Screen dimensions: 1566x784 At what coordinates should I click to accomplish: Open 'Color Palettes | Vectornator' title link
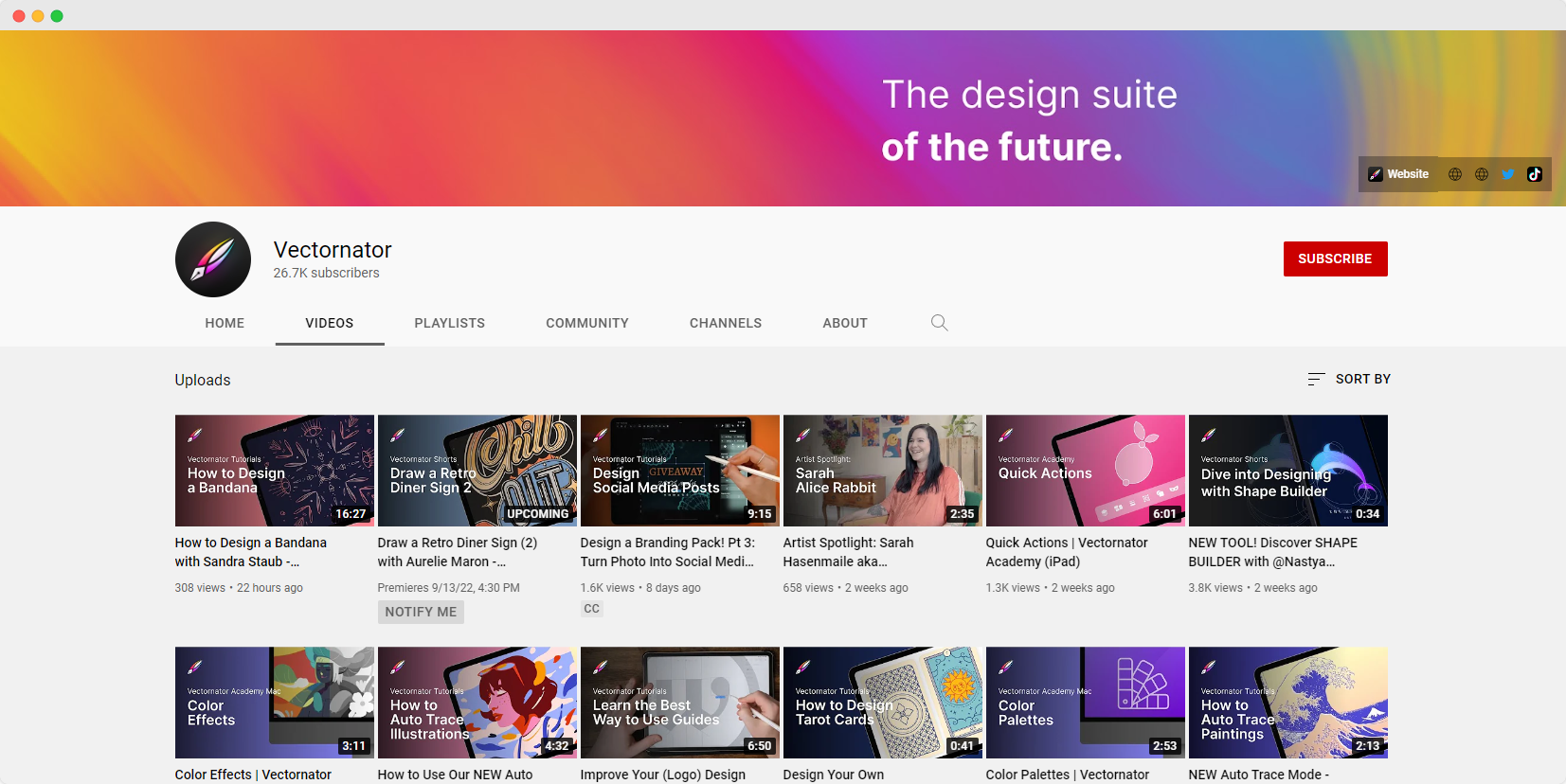[x=1068, y=775]
